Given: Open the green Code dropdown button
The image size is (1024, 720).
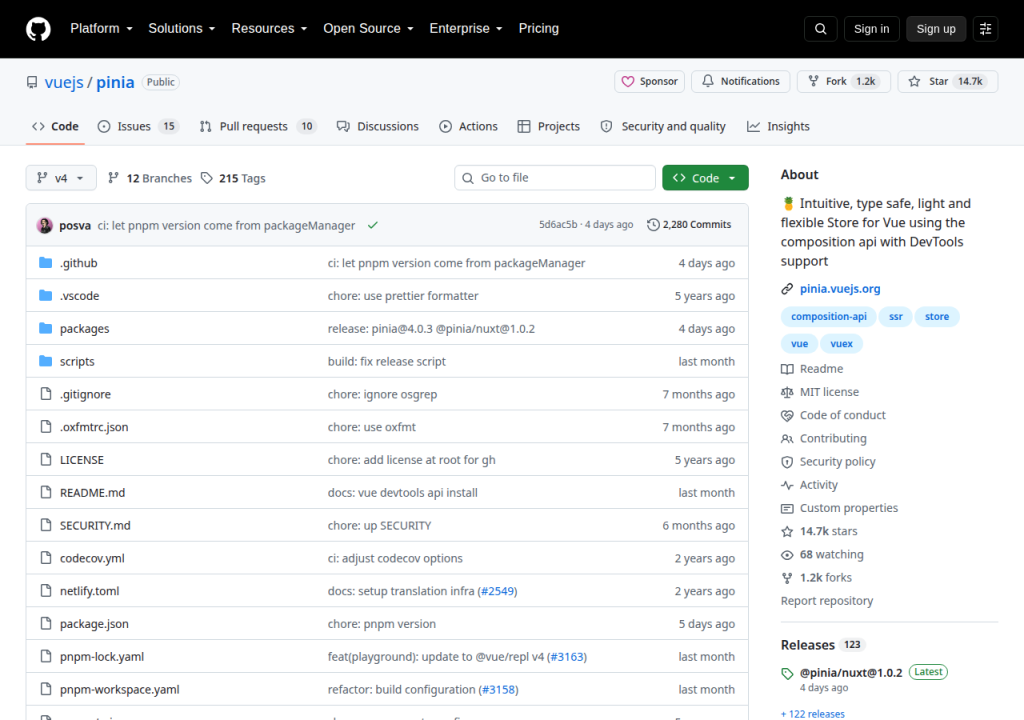Looking at the screenshot, I should (705, 178).
